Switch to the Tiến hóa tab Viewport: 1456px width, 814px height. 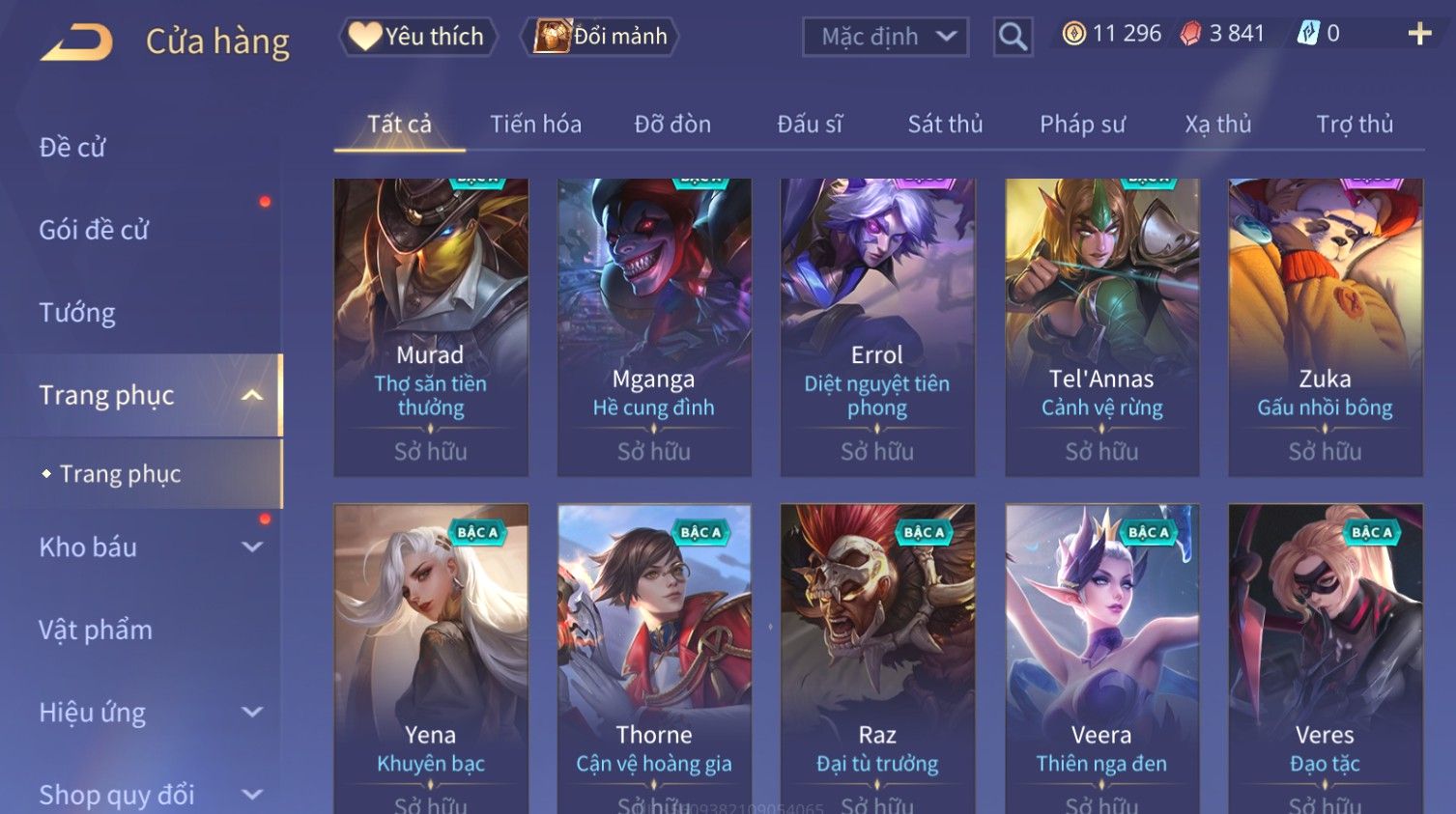[535, 124]
